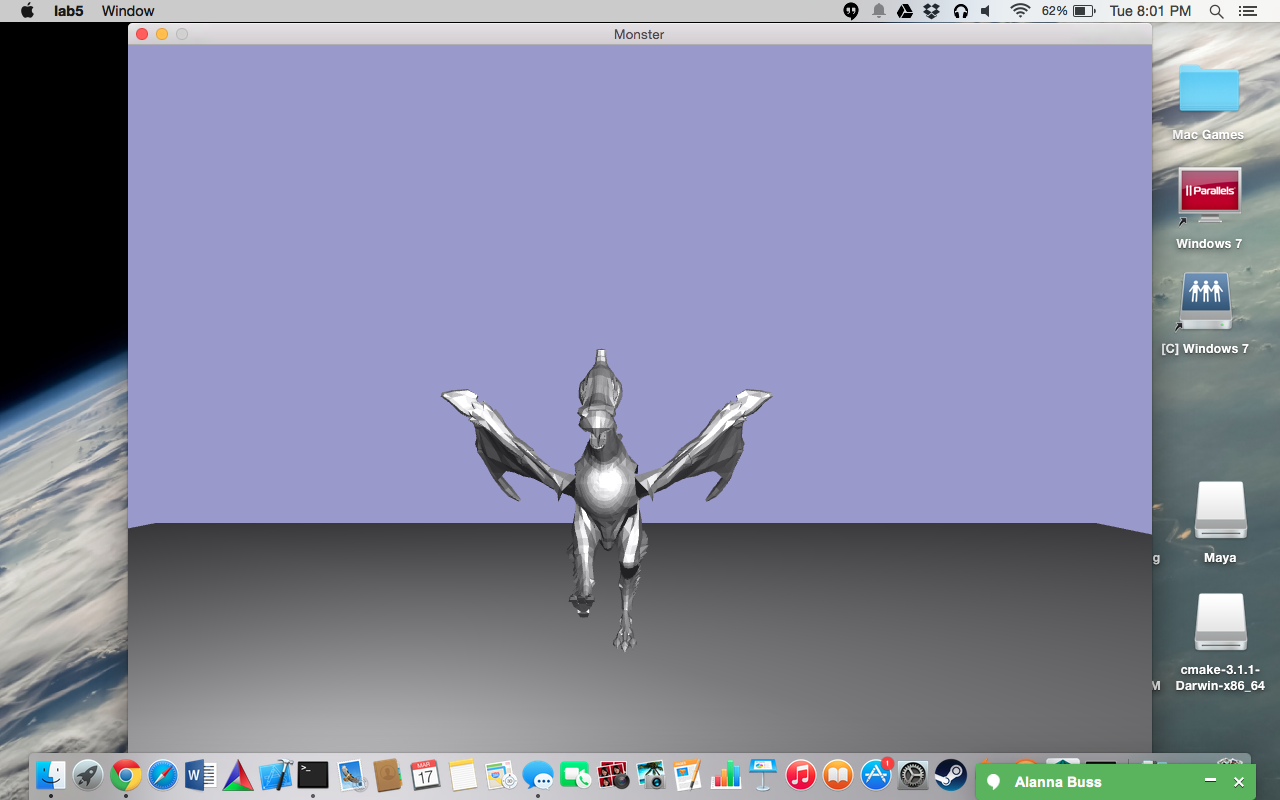Open Pages icon in dock
Screen dimensions: 1280x800
click(x=688, y=775)
